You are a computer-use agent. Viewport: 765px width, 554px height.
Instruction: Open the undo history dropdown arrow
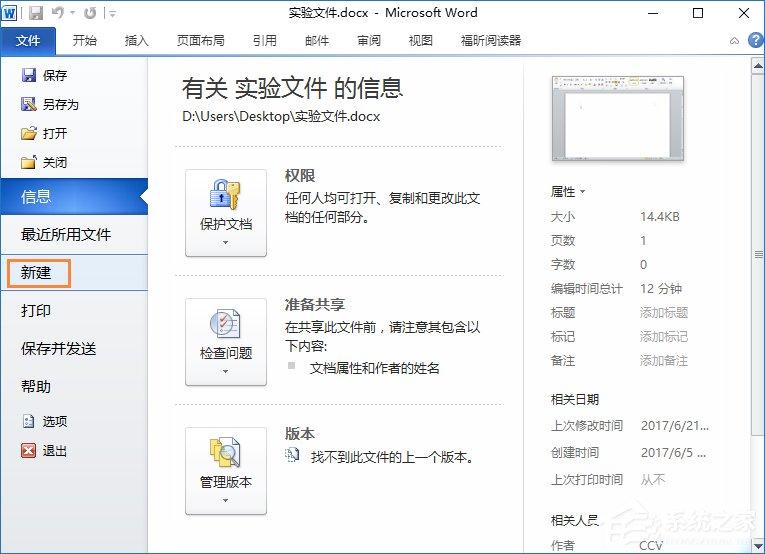(x=72, y=13)
